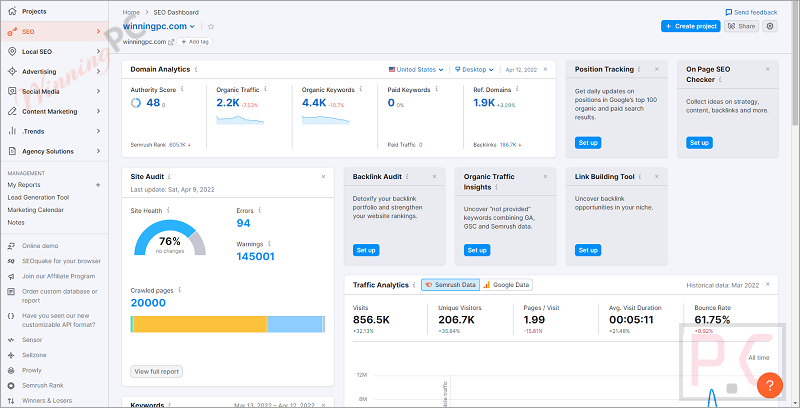Viewport: 800px width, 408px height.
Task: Open Order custom database or report
Action: (59, 296)
